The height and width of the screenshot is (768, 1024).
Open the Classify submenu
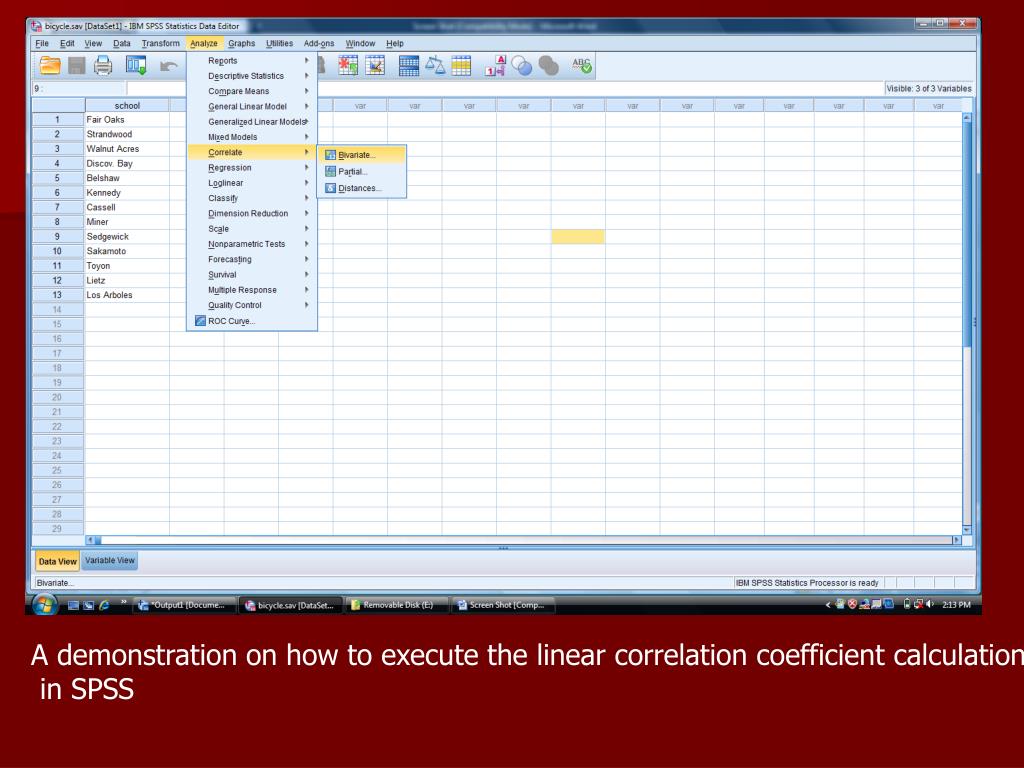(251, 198)
